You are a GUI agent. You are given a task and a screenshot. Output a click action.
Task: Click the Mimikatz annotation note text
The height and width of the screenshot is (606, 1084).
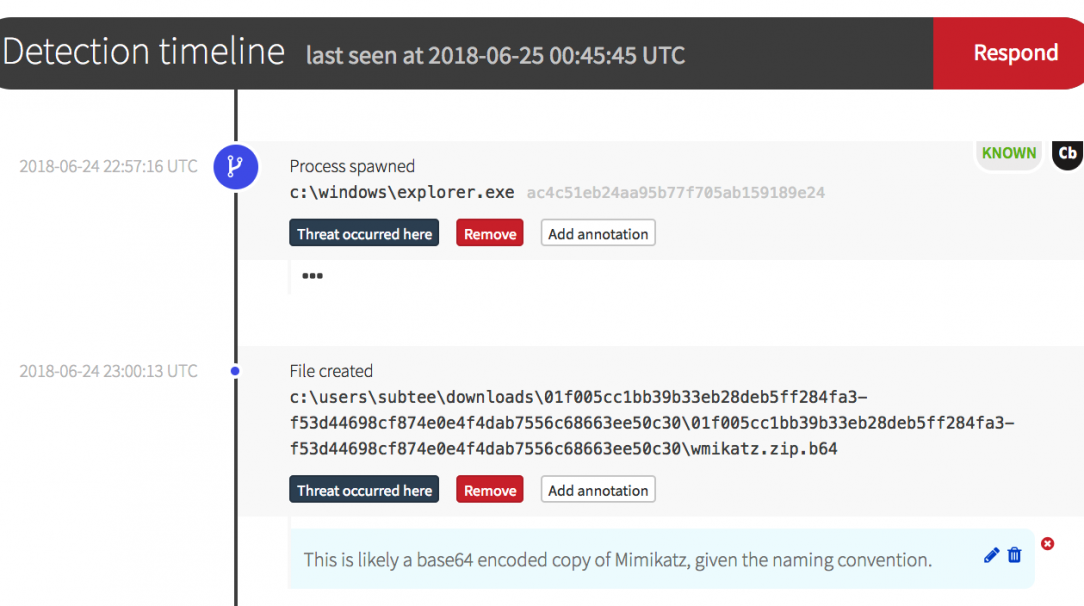point(617,560)
